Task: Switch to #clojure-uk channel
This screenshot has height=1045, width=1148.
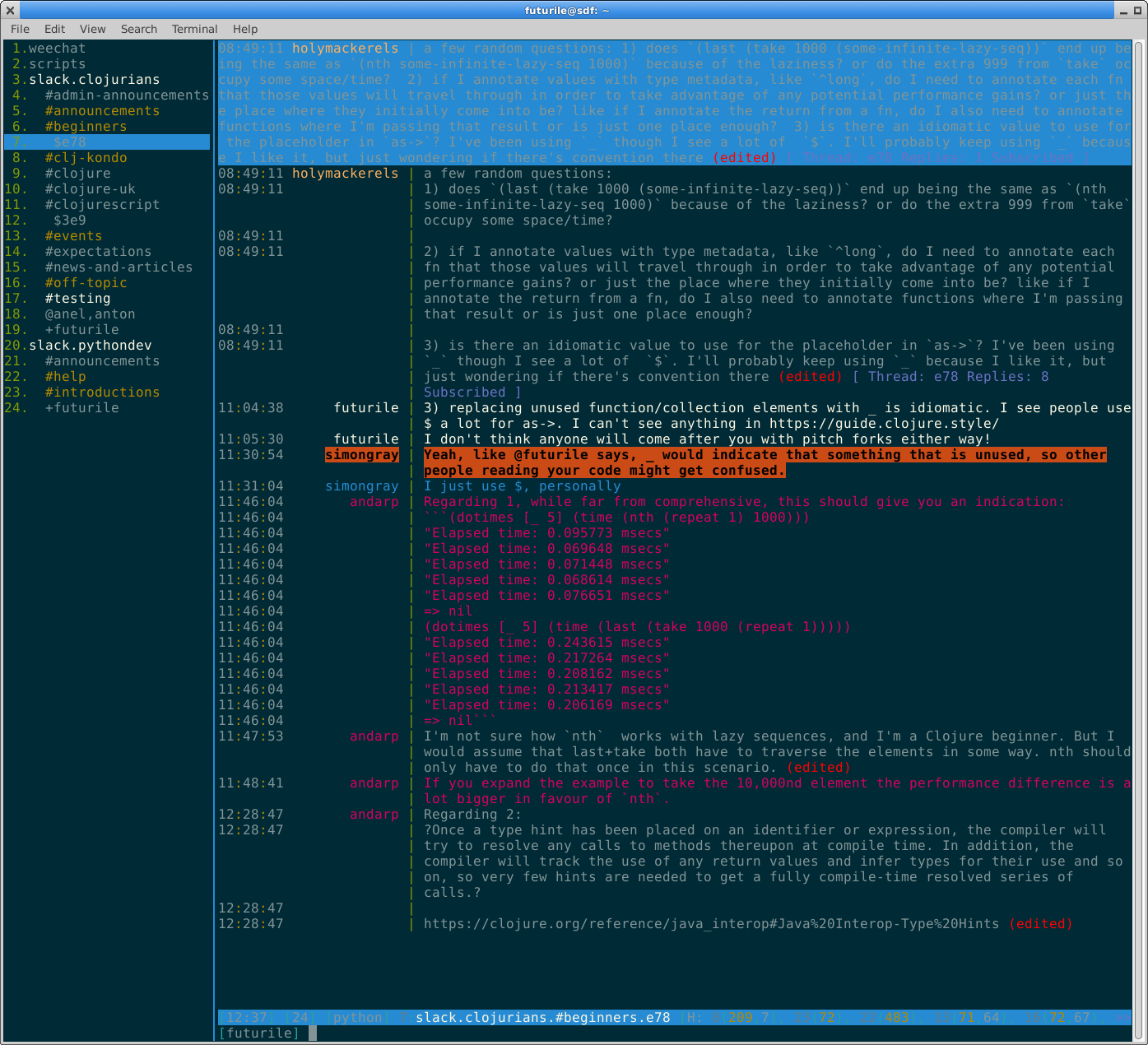Action: (90, 189)
